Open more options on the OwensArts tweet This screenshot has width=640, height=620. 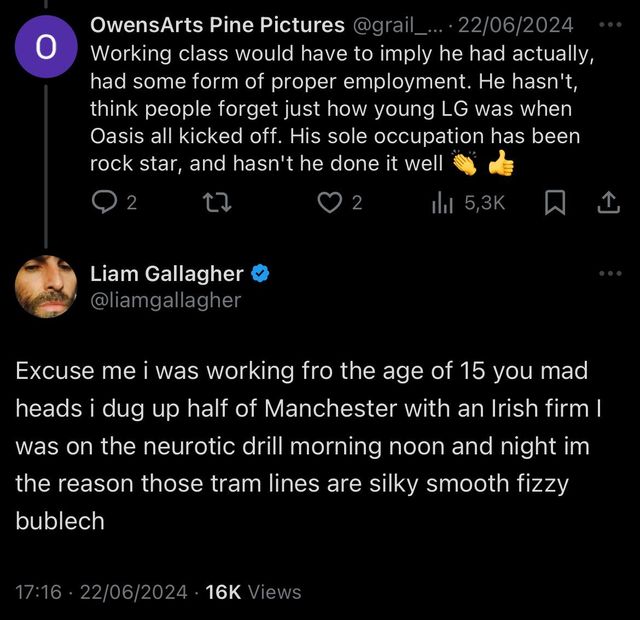tap(608, 25)
